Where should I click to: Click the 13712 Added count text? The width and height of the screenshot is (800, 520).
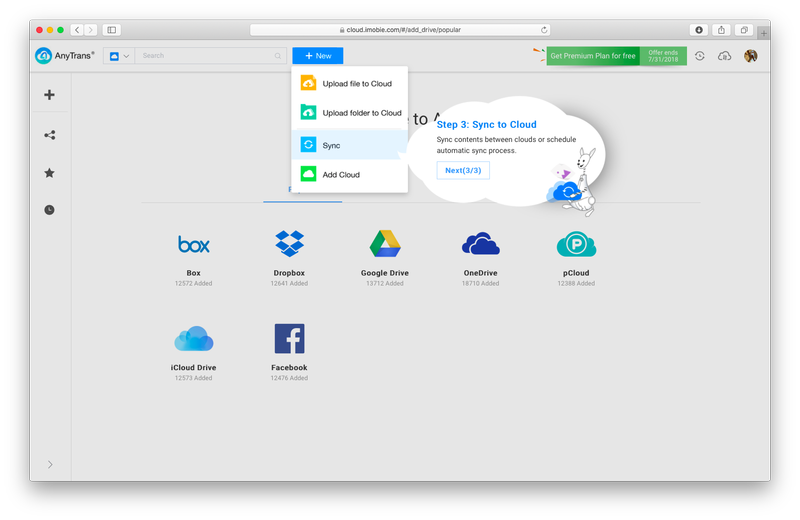pyautogui.click(x=385, y=283)
